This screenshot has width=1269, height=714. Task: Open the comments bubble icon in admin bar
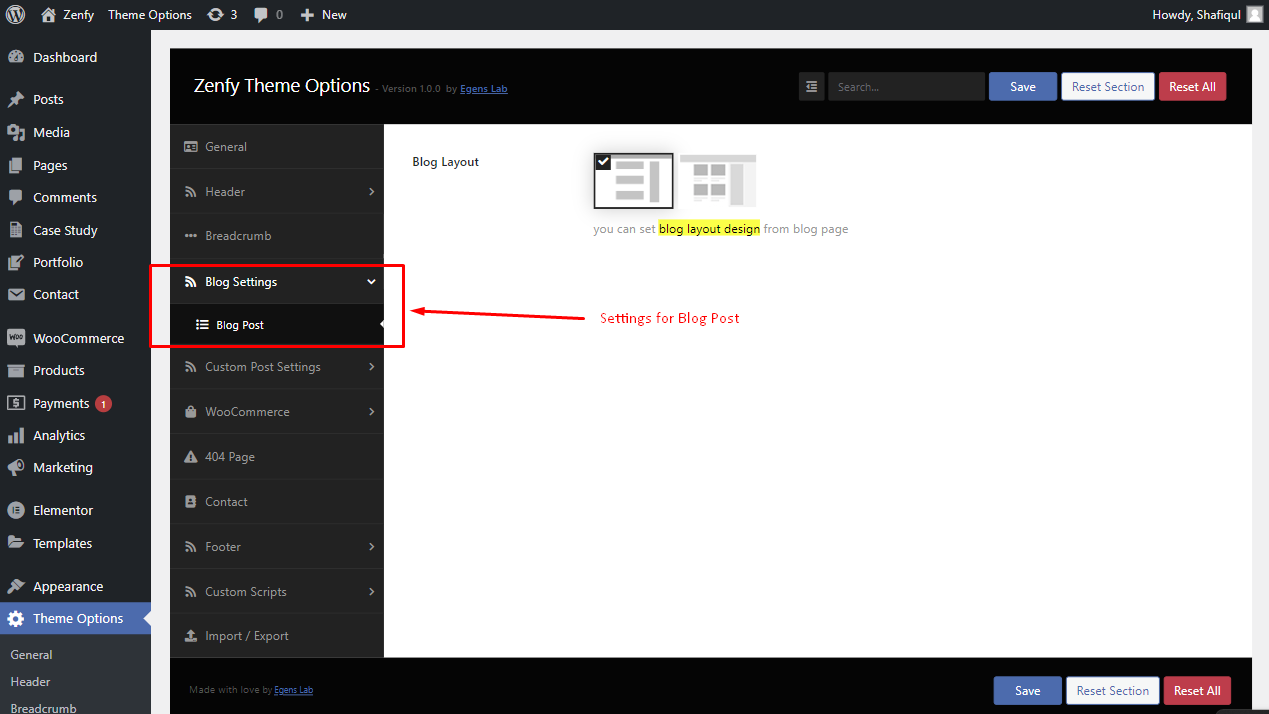coord(261,15)
